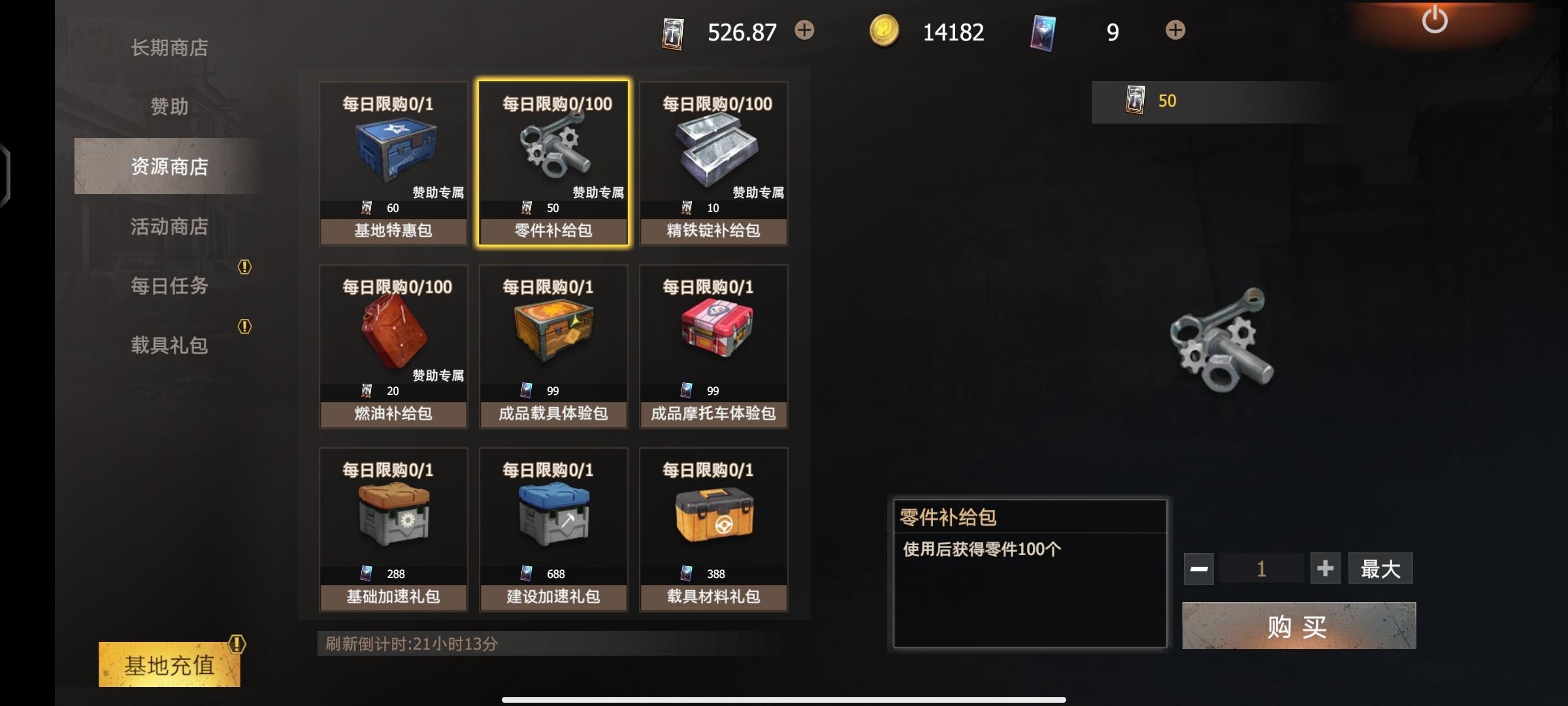Screen dimensions: 1568x706
Task: Set quantity to 最大
Action: (1380, 569)
